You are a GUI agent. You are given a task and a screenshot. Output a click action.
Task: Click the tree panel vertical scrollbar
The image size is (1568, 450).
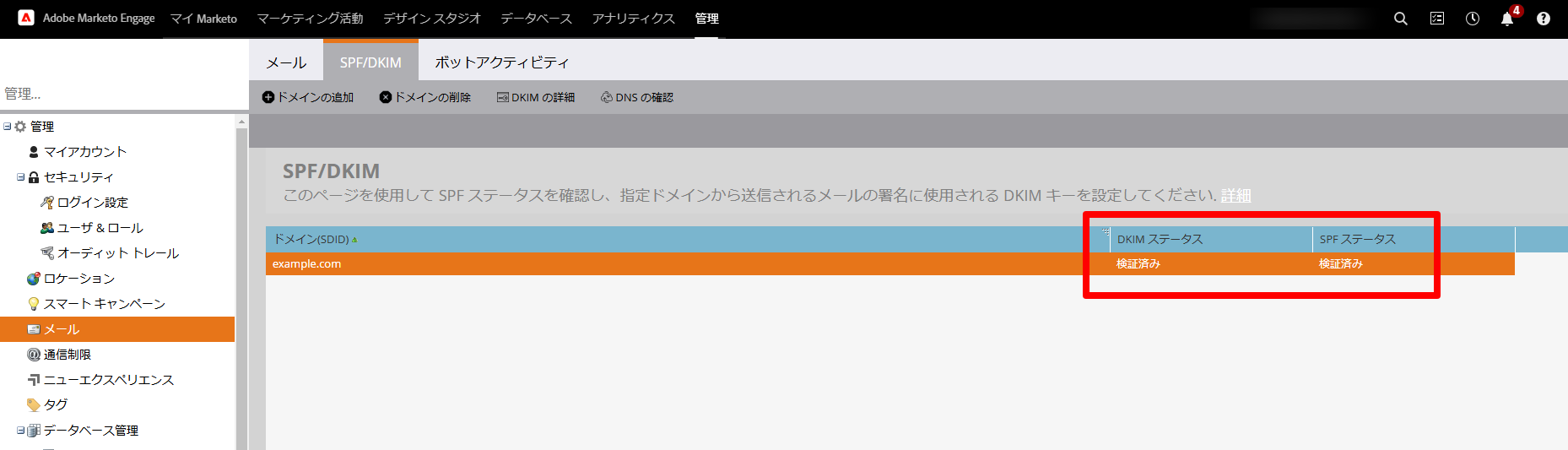[x=241, y=287]
